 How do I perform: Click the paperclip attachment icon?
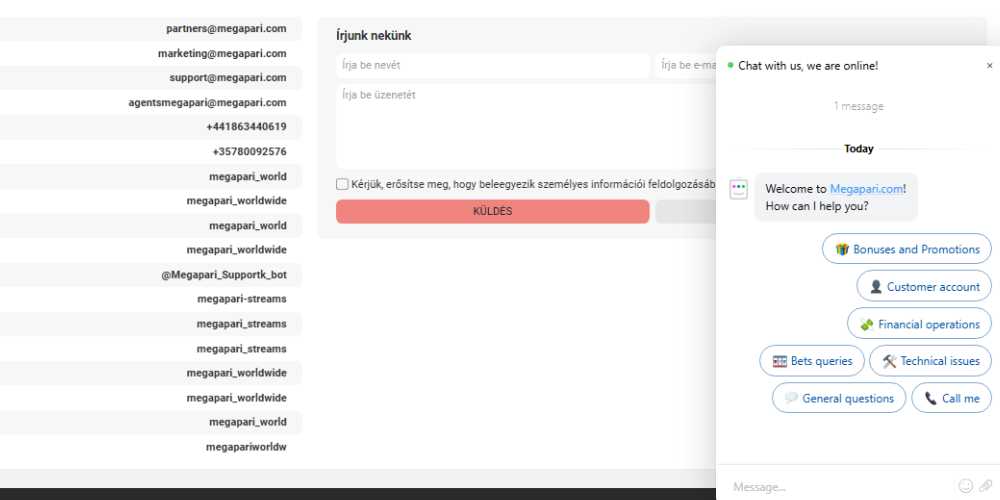[986, 486]
